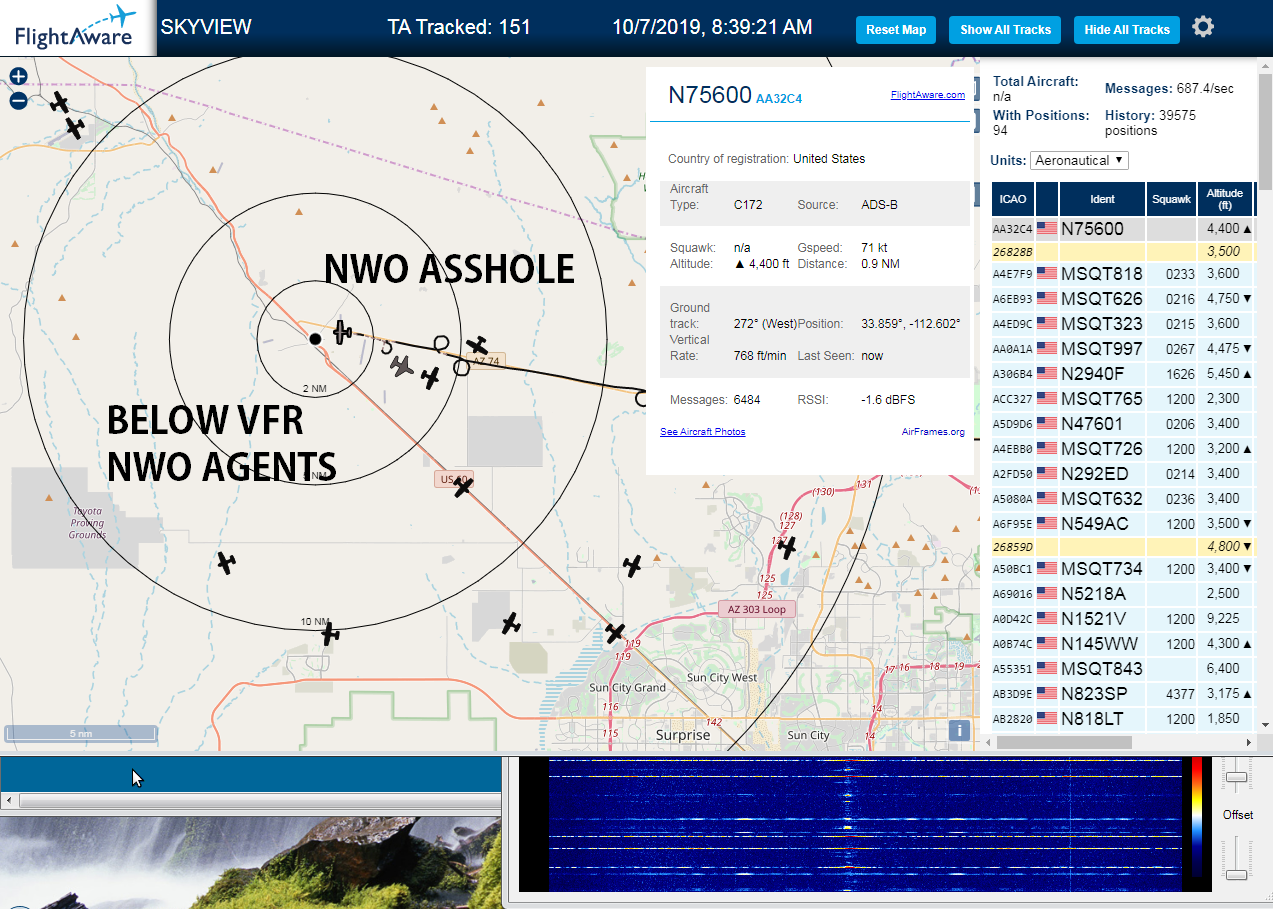This screenshot has height=909, width=1273.
Task: Select the N47601 row
Action: 1123,424
